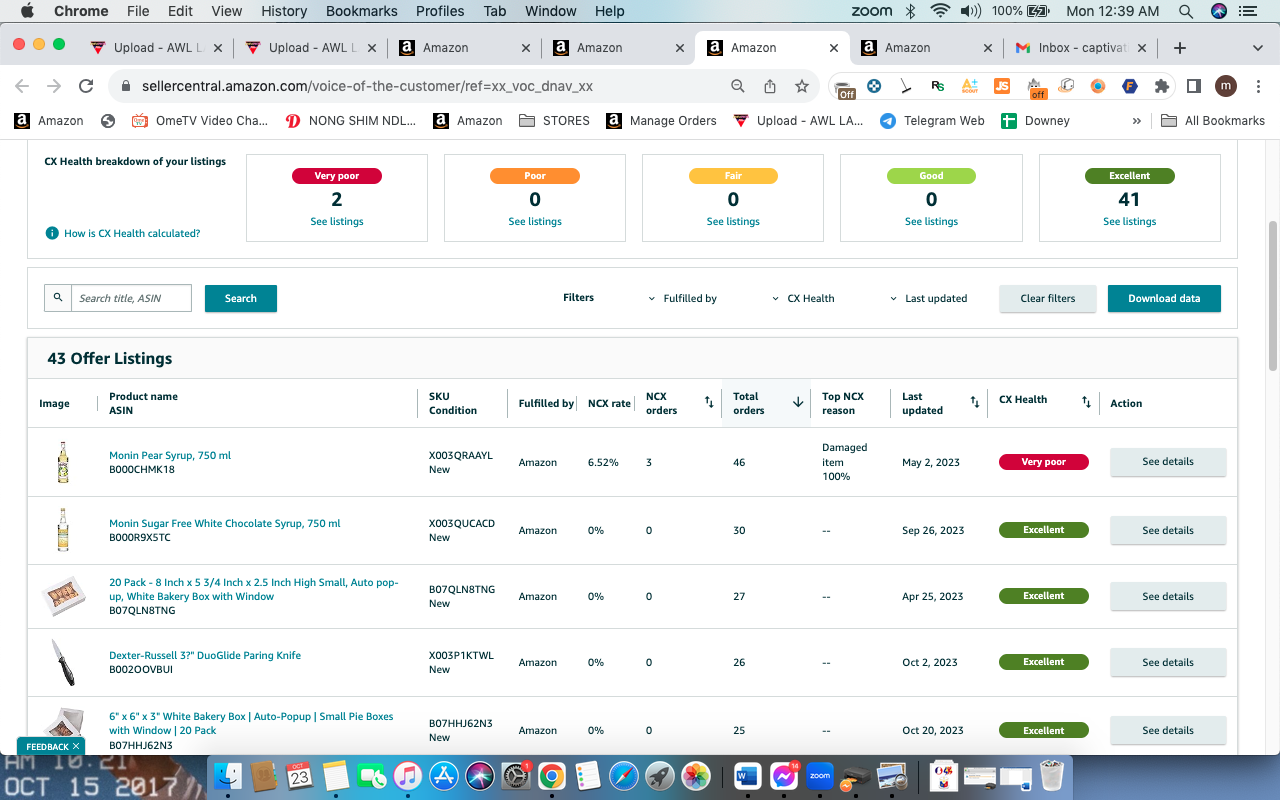The width and height of the screenshot is (1280, 800).
Task: See details for Monin Pear Syrup
Action: pyautogui.click(x=1168, y=462)
